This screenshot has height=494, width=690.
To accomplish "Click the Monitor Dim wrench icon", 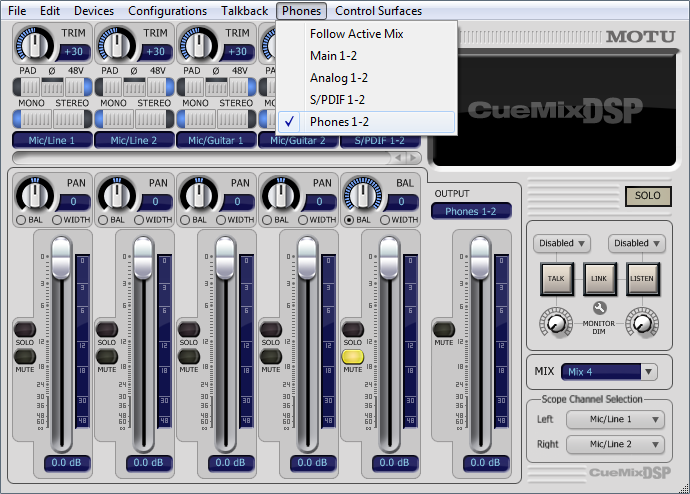I will (599, 307).
